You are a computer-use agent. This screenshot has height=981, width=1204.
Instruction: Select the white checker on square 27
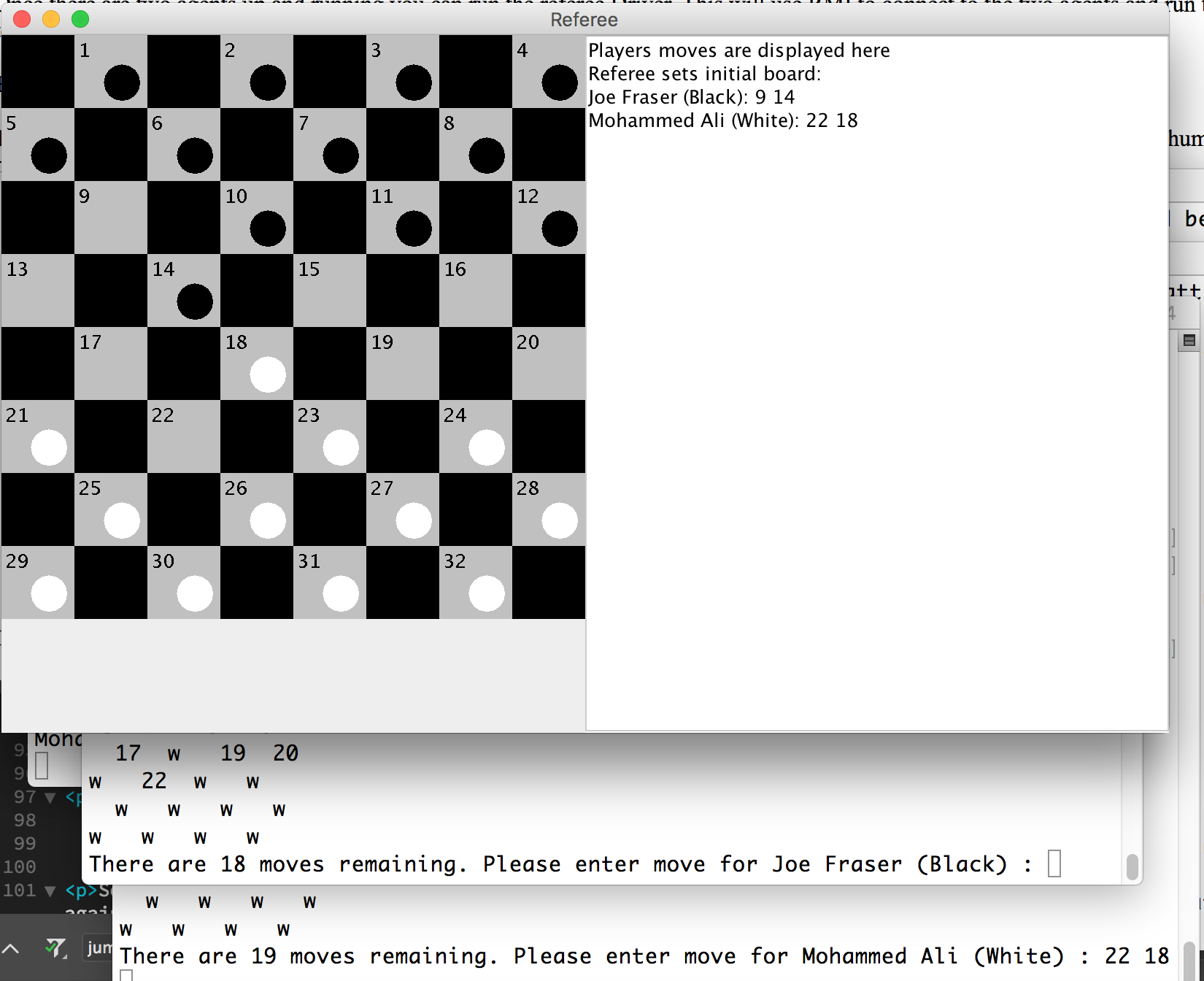pos(414,520)
